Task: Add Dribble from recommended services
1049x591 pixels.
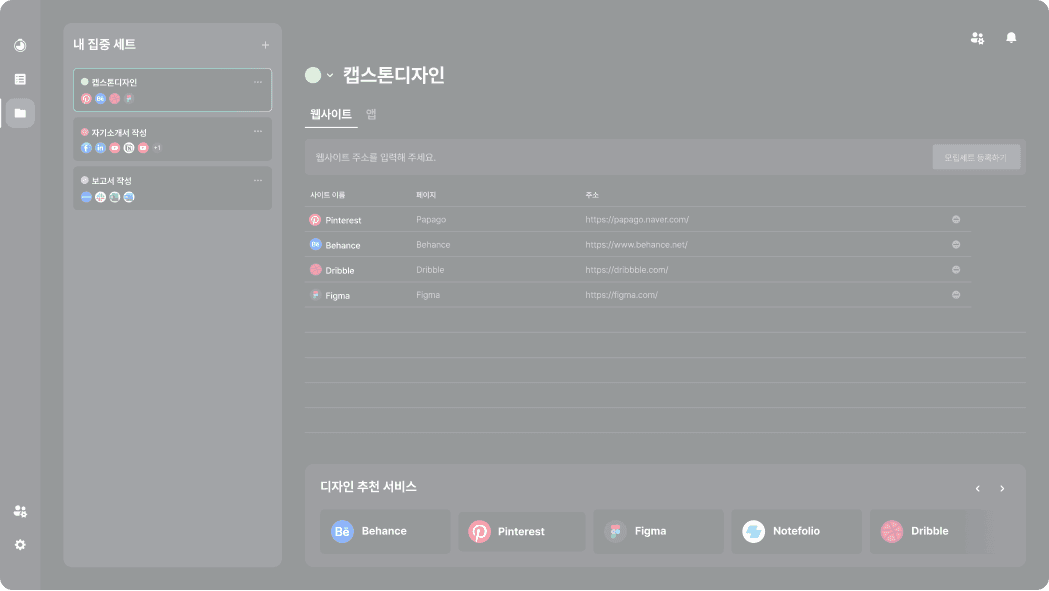Action: point(929,531)
